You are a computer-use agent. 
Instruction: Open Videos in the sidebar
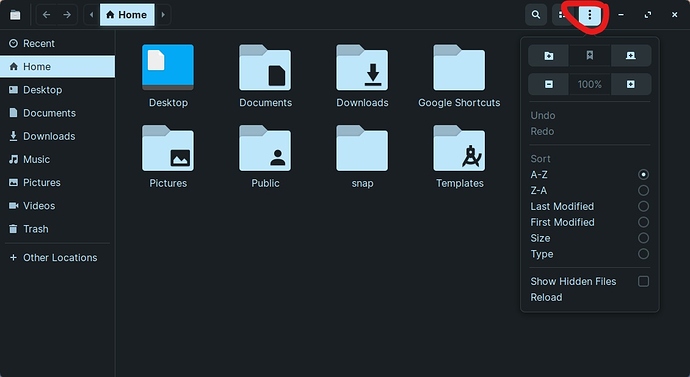(x=57, y=206)
